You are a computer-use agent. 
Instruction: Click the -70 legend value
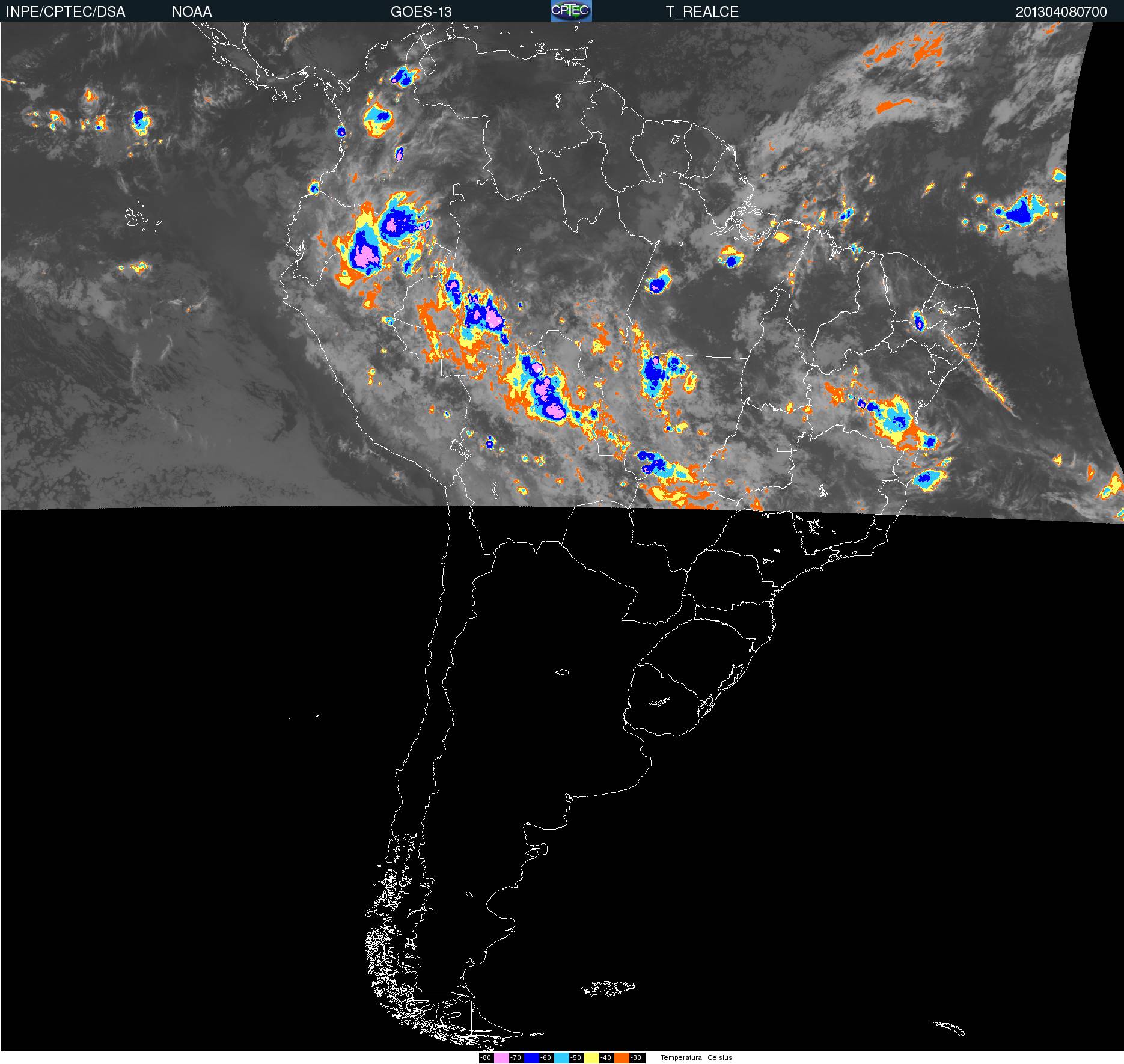(x=516, y=1057)
